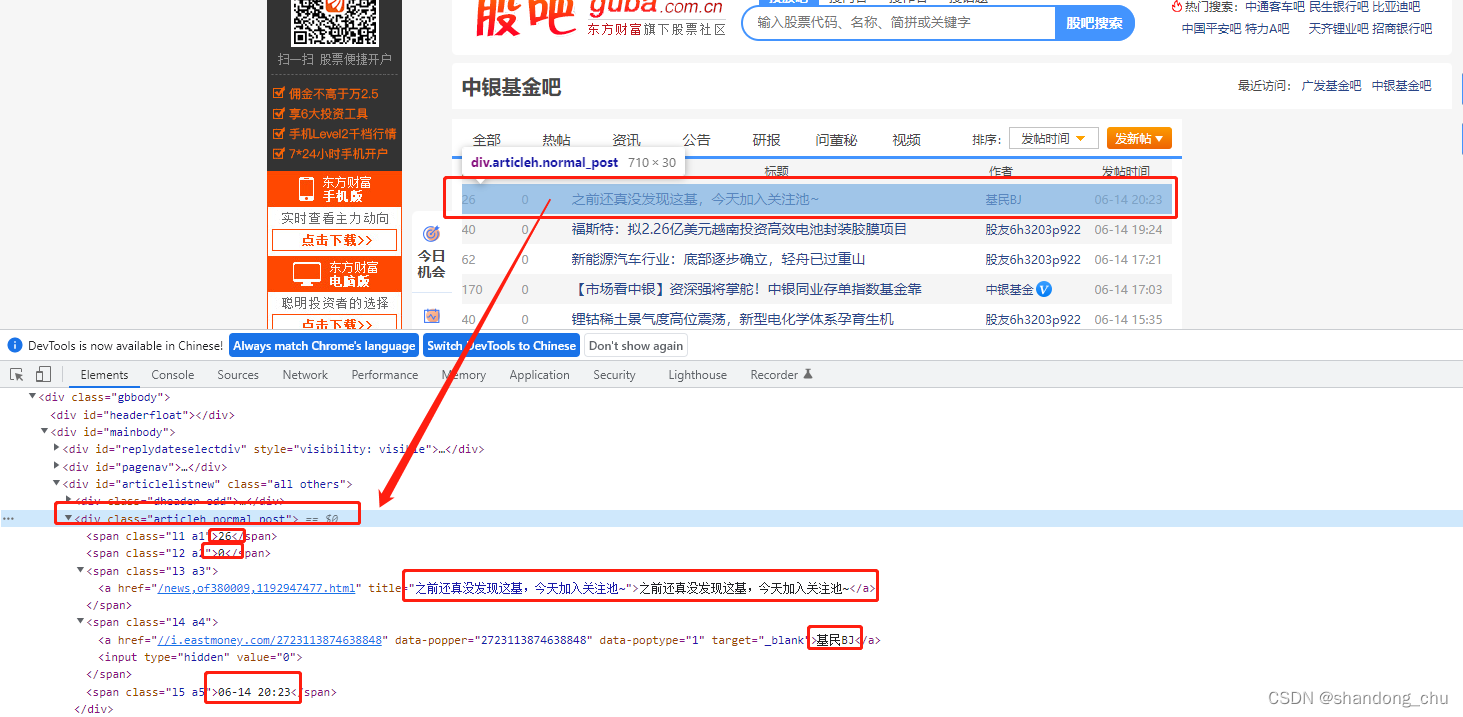The width and height of the screenshot is (1463, 717).
Task: Open the Performance tab
Action: click(x=385, y=375)
